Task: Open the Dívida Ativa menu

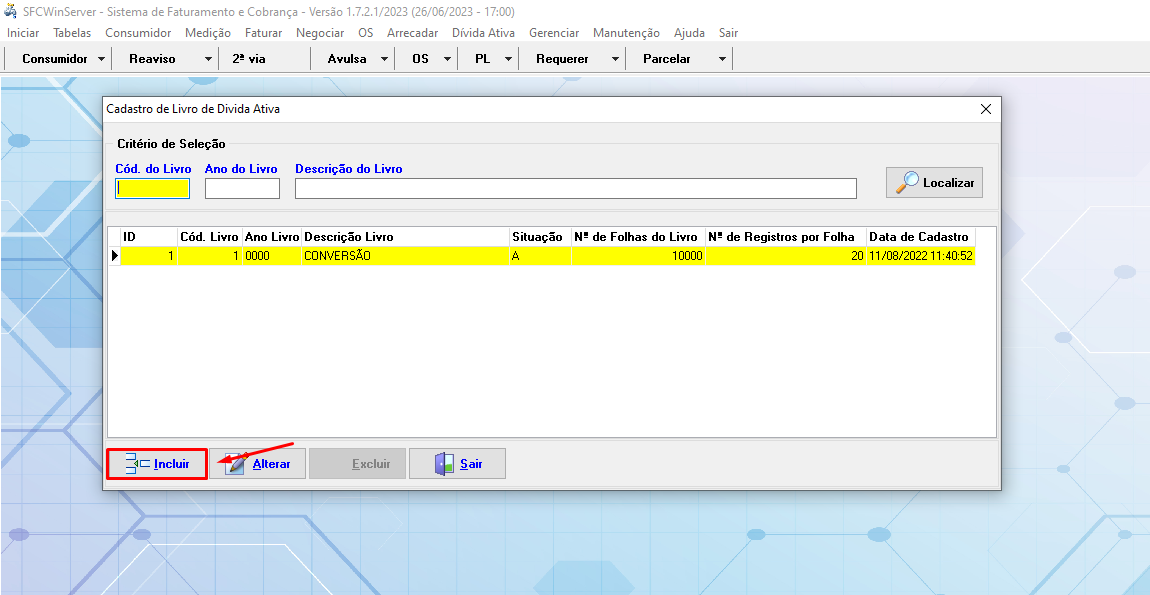Action: pyautogui.click(x=483, y=33)
